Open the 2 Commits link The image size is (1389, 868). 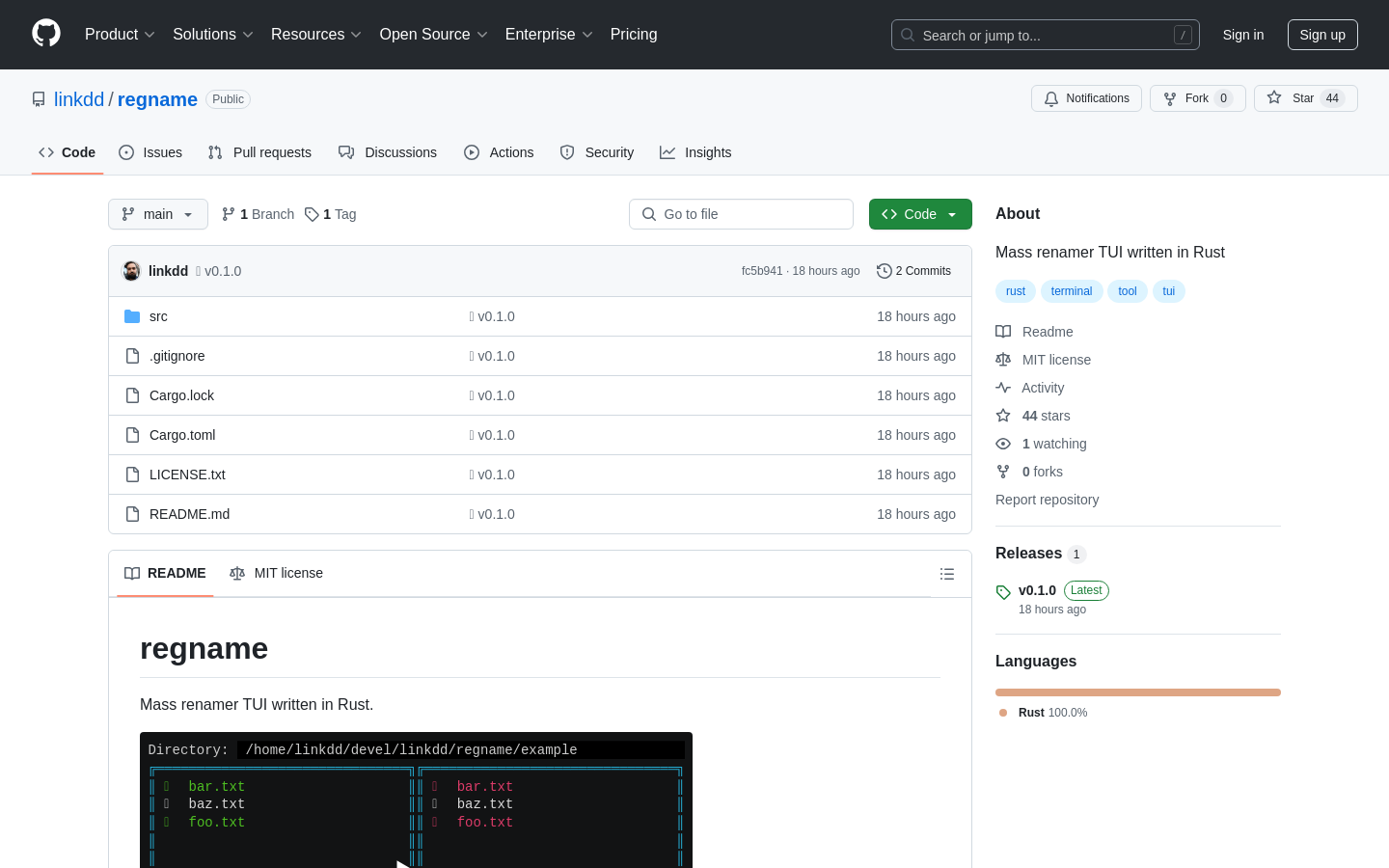913,271
